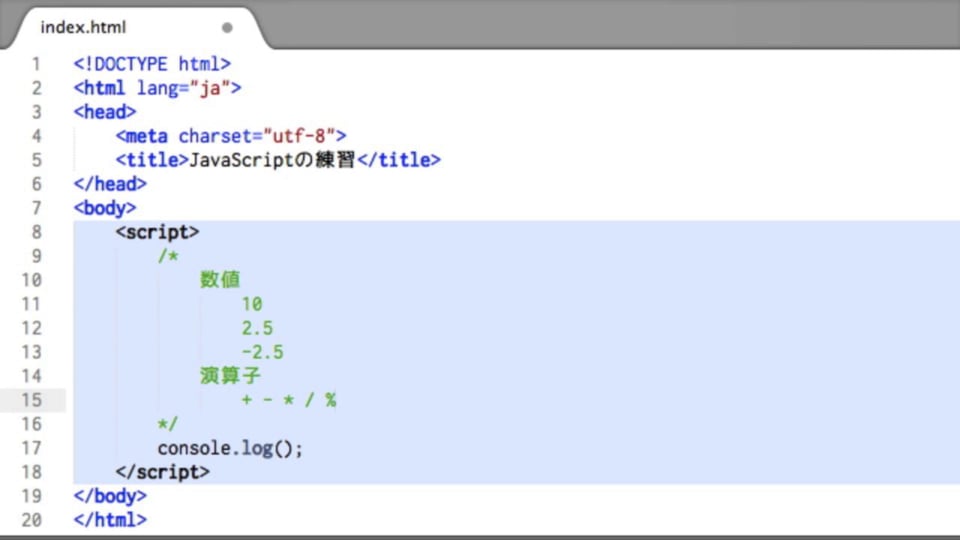The image size is (960, 540).
Task: Click the closing </title> tag
Action: point(399,160)
